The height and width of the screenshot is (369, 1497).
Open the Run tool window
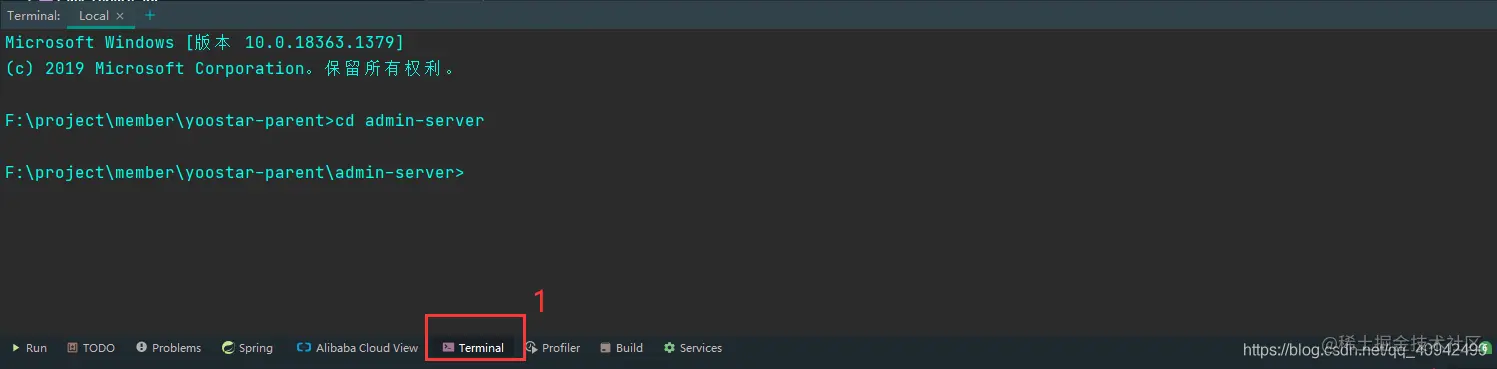(29, 348)
